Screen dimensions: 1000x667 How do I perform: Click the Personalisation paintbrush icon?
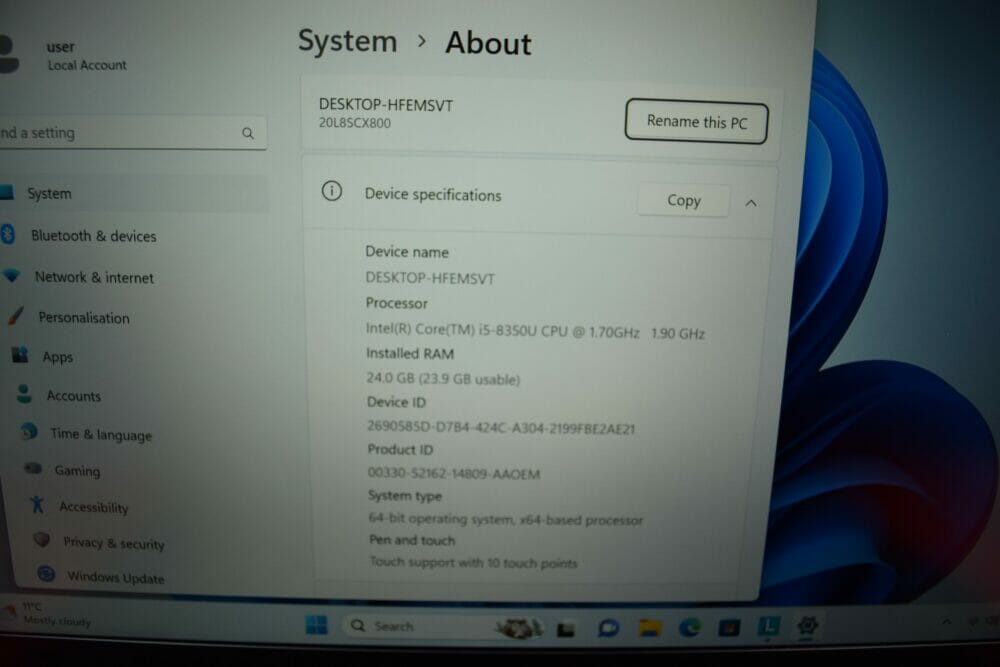tap(15, 315)
